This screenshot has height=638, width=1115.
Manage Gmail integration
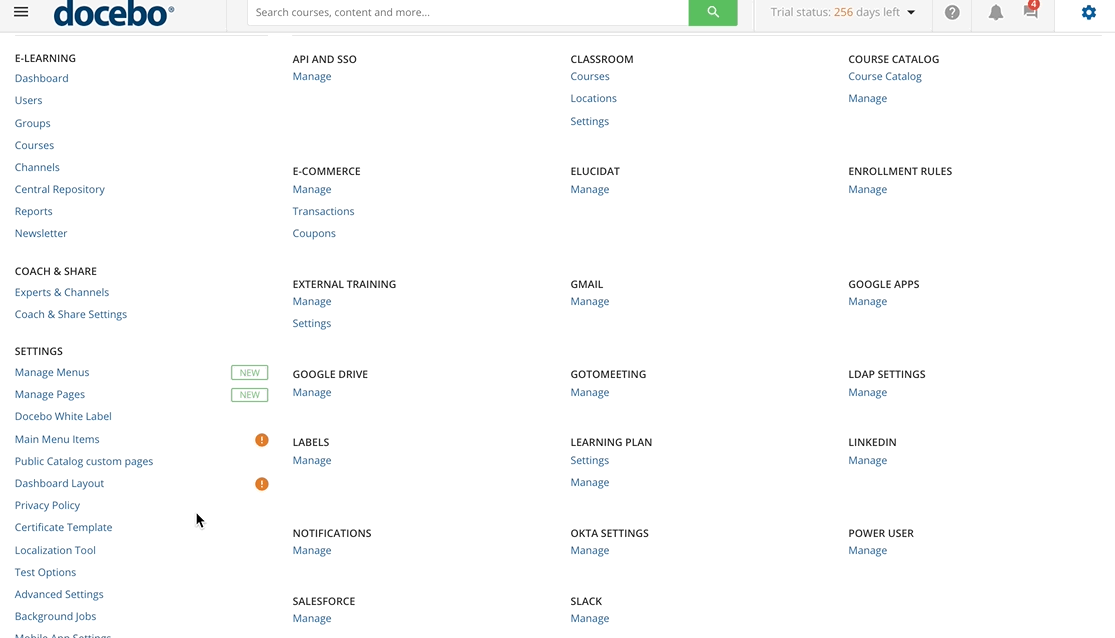pyautogui.click(x=590, y=302)
